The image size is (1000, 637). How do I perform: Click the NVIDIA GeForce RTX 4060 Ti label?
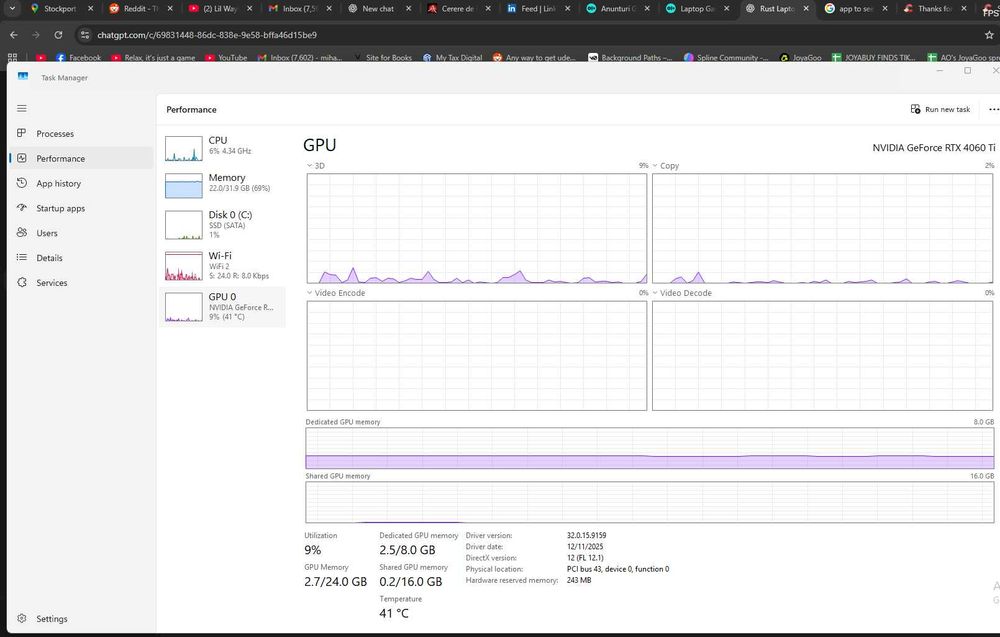(x=934, y=148)
